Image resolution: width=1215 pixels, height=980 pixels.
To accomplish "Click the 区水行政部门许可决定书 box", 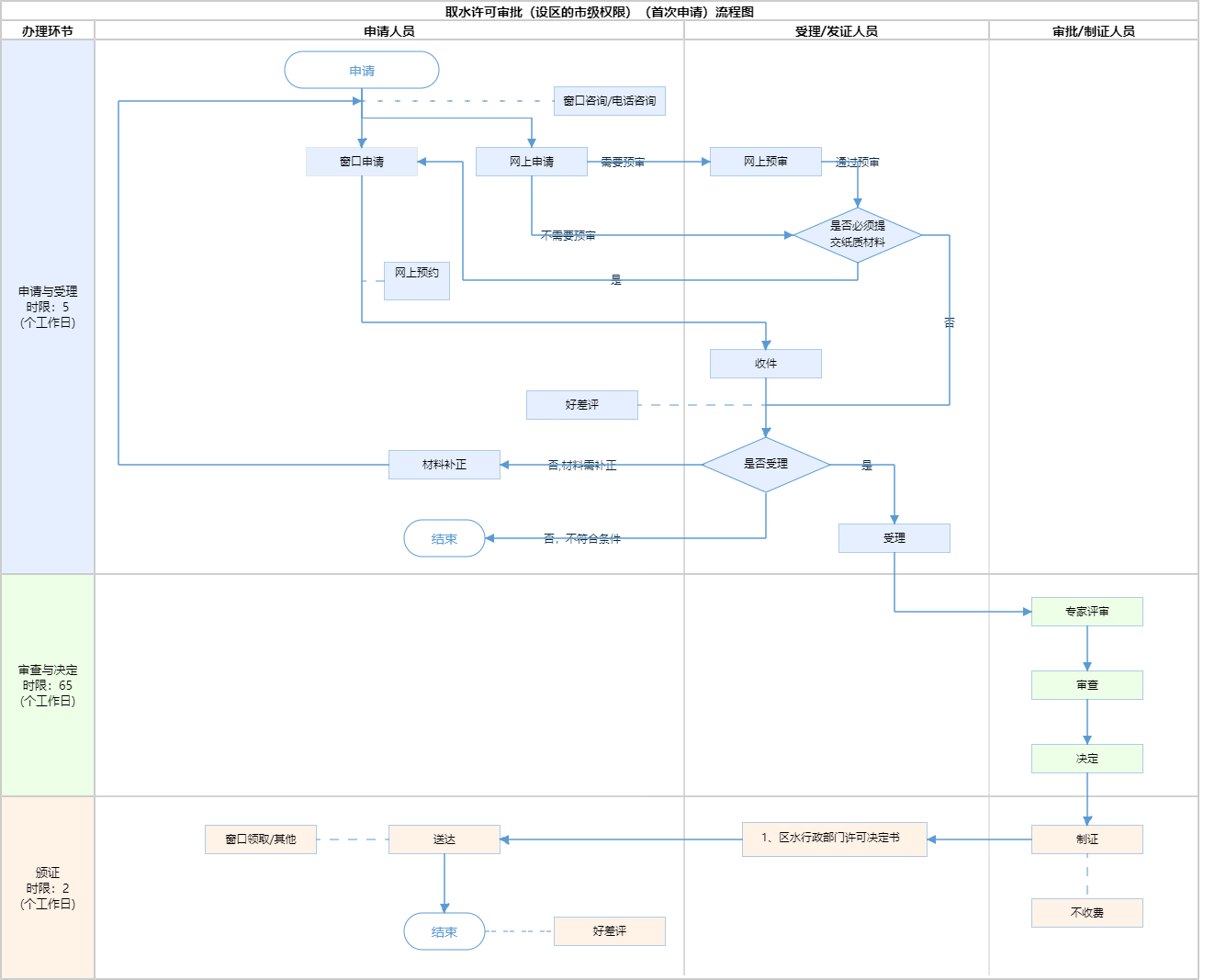I will (834, 839).
